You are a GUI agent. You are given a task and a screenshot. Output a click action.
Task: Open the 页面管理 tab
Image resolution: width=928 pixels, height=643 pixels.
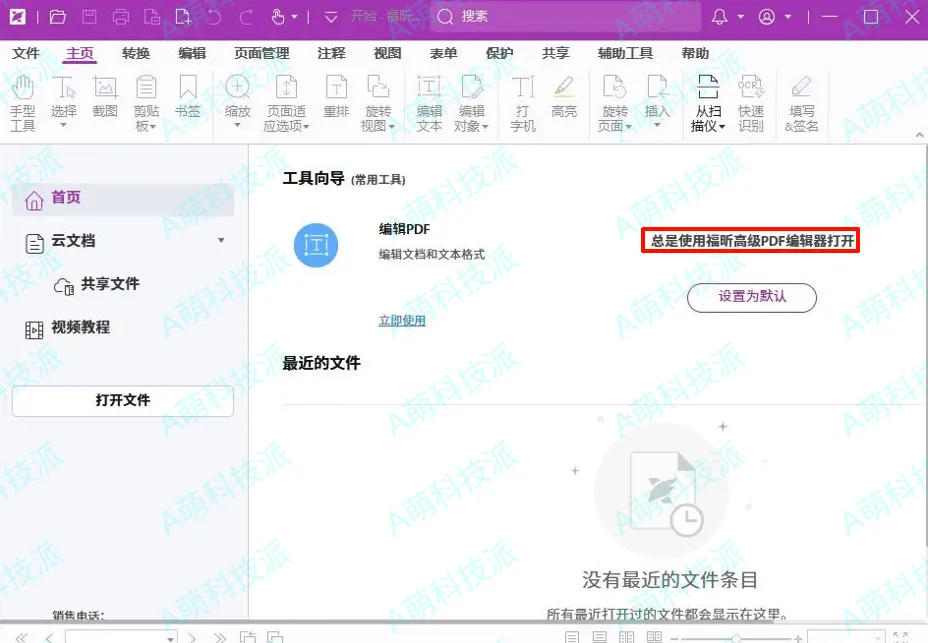pos(262,53)
